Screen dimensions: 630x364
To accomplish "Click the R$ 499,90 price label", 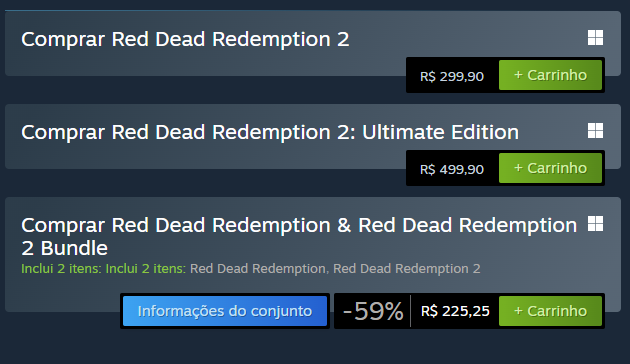I will coord(452,169).
